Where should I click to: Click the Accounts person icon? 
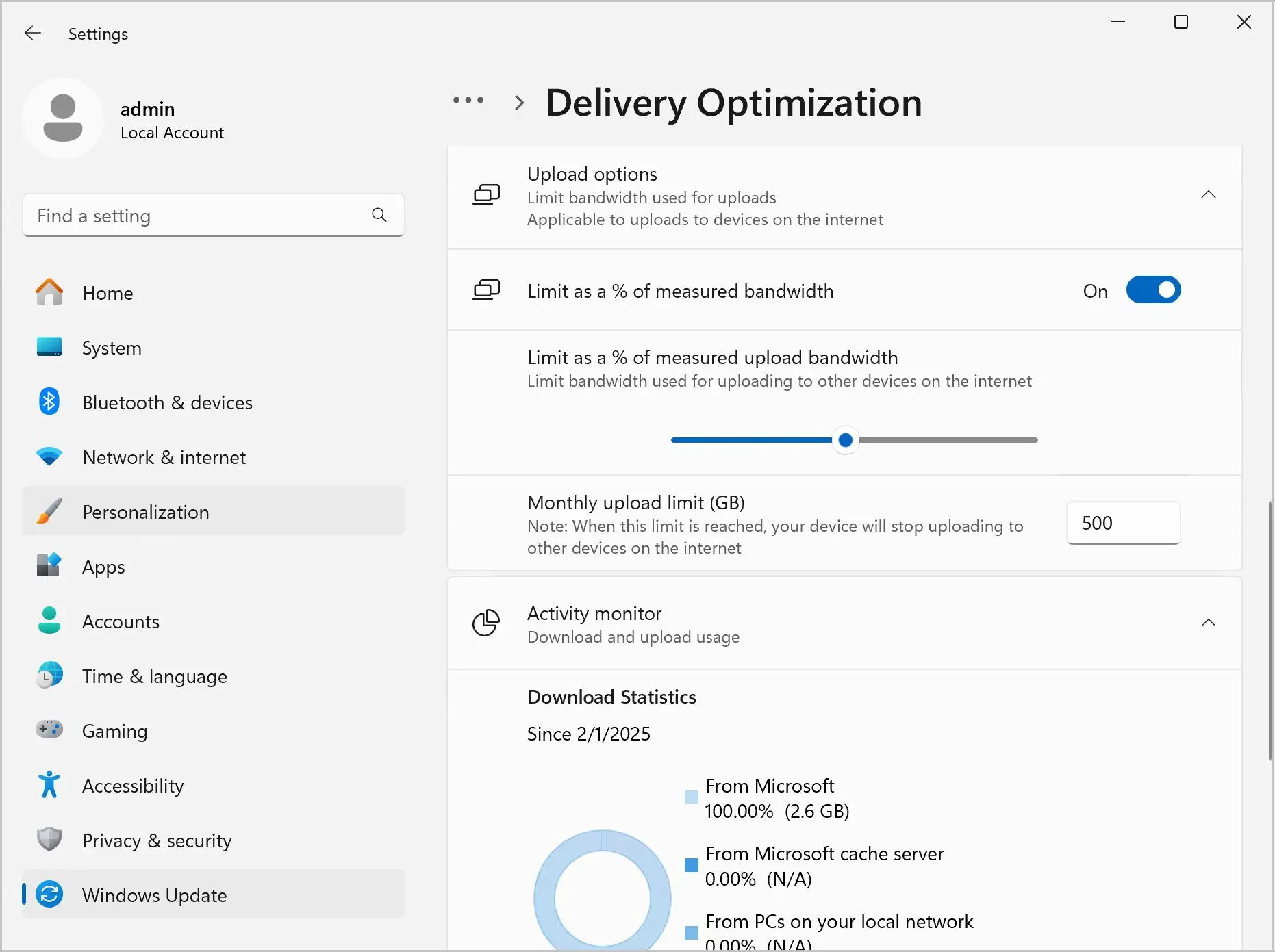[49, 621]
